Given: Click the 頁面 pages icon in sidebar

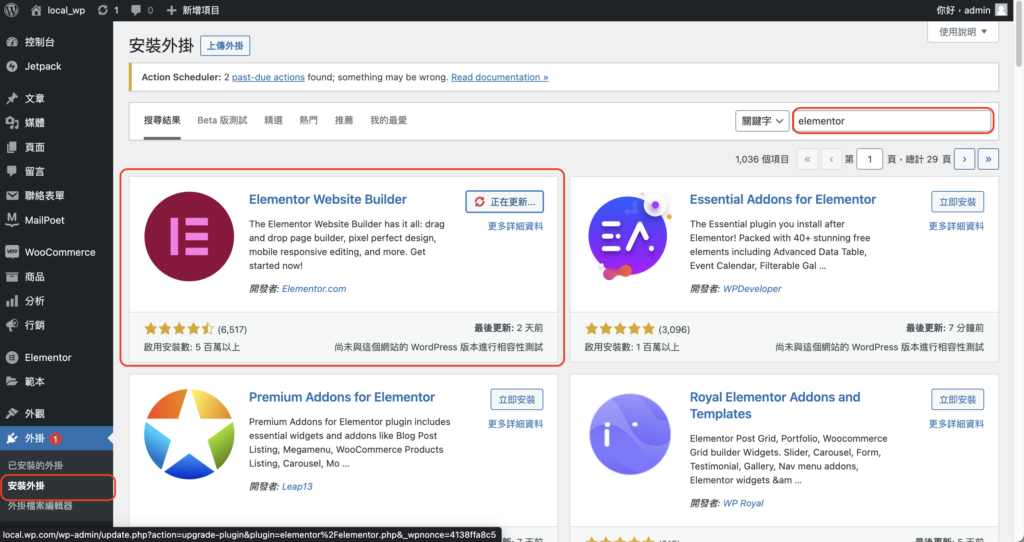Looking at the screenshot, I should tap(12, 148).
